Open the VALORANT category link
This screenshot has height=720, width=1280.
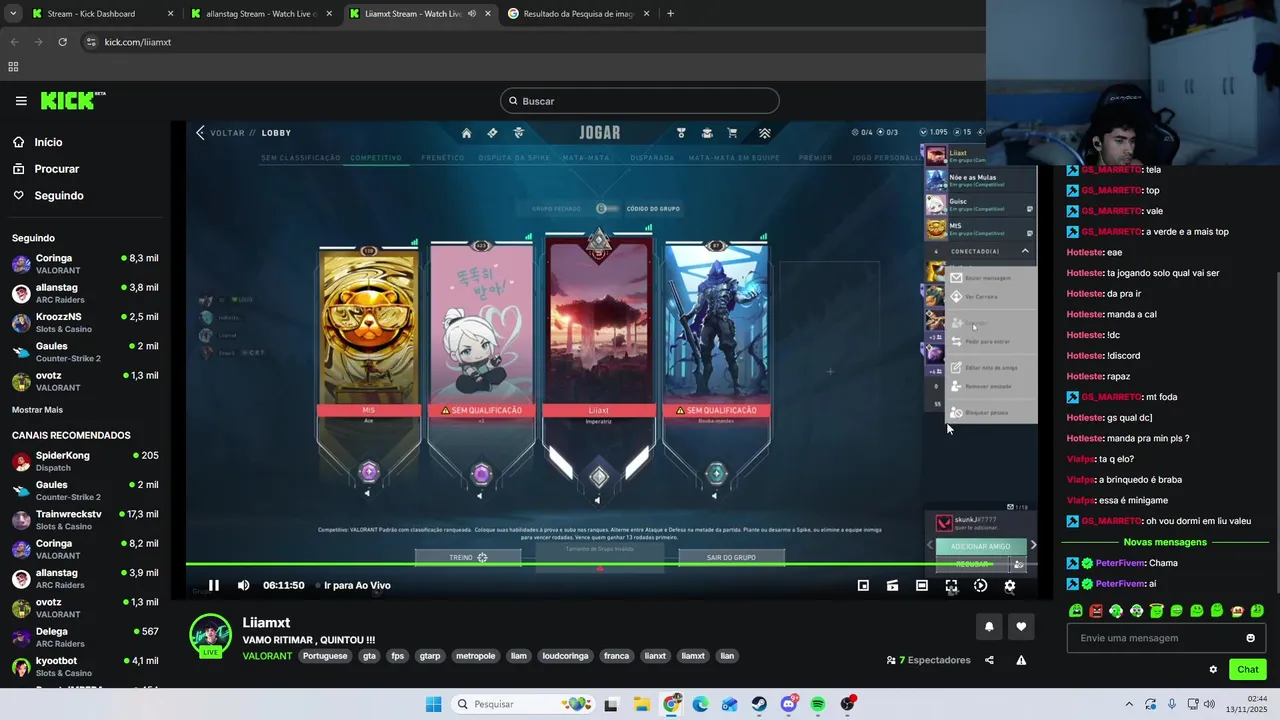(267, 656)
